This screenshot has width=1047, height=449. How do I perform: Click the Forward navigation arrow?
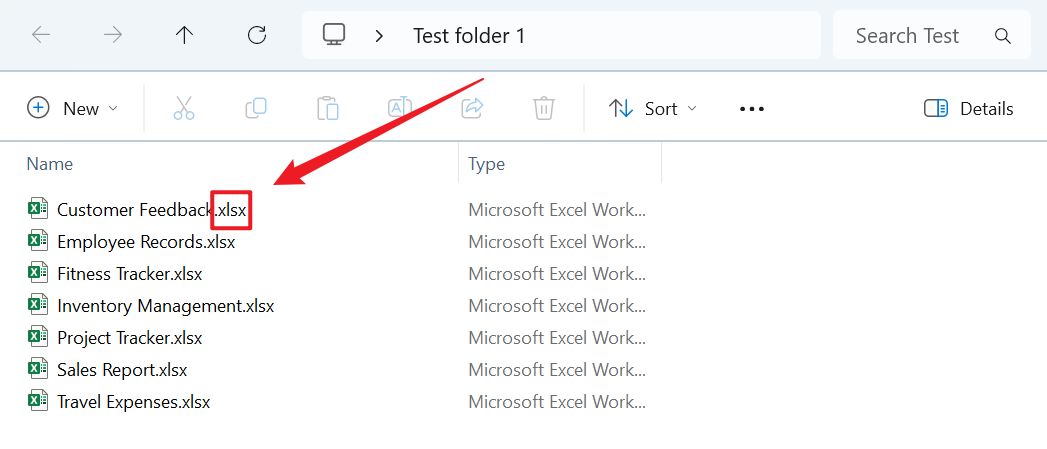click(113, 36)
